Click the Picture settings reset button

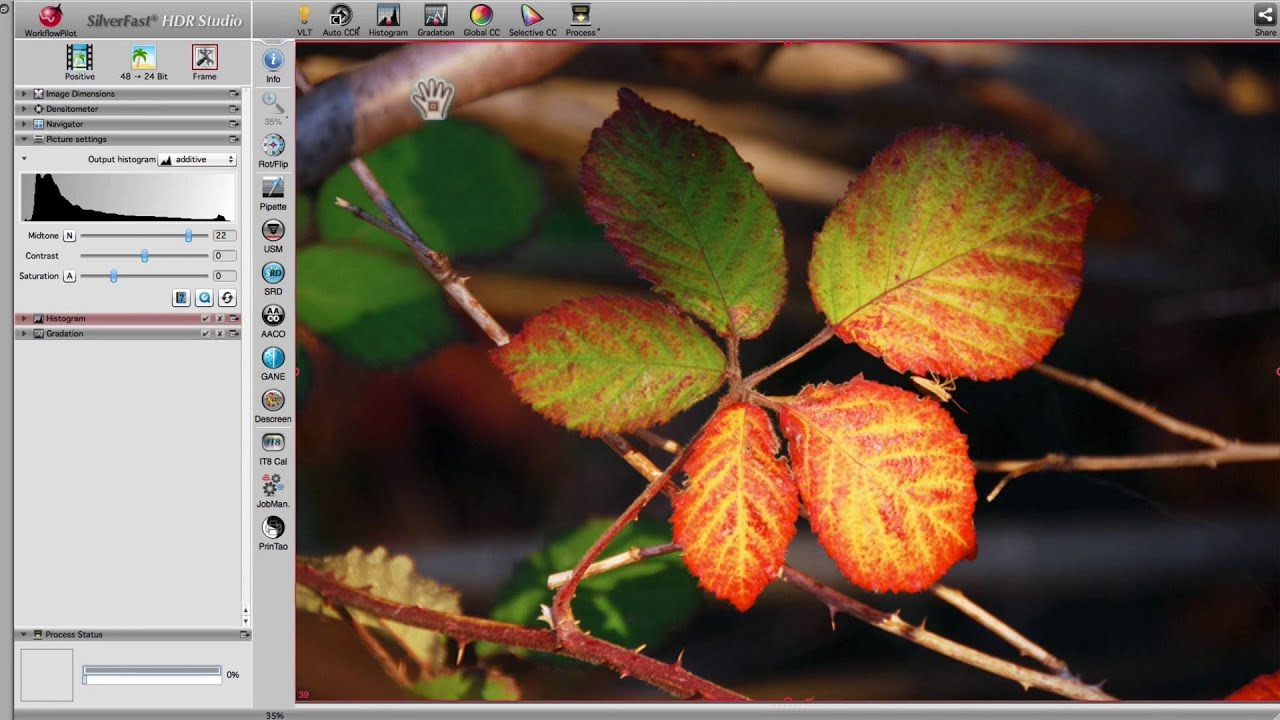pos(227,298)
